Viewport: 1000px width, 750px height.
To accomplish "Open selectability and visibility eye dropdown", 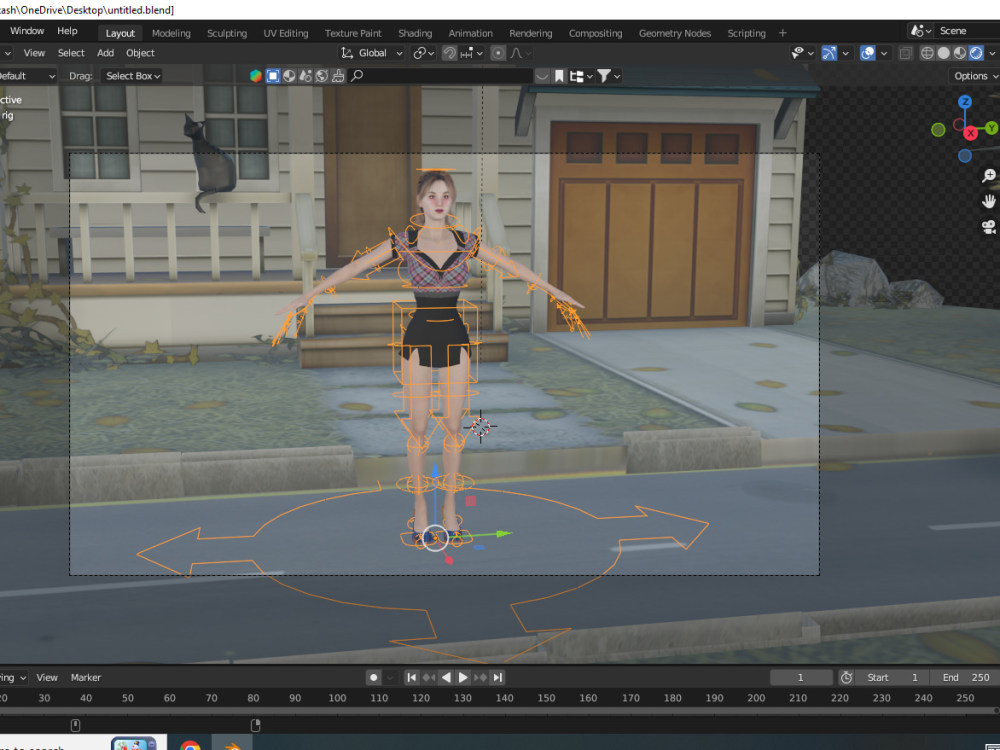I will pos(802,54).
